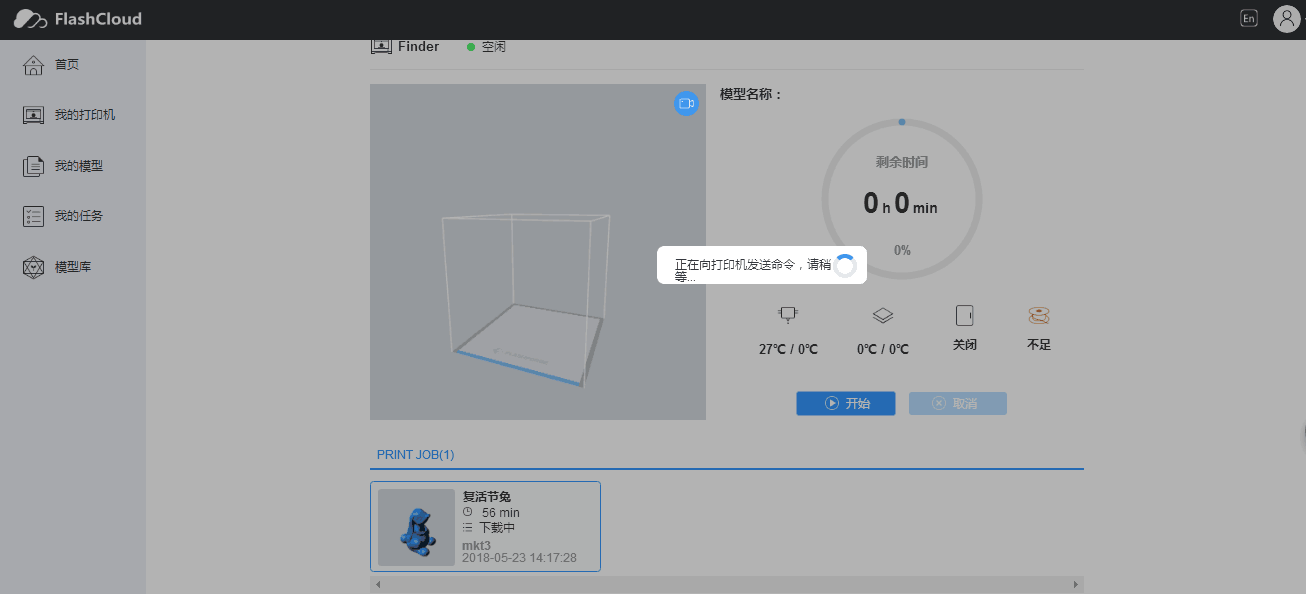The width and height of the screenshot is (1306, 594).
Task: Click the 模型名称 label
Action: (x=751, y=94)
